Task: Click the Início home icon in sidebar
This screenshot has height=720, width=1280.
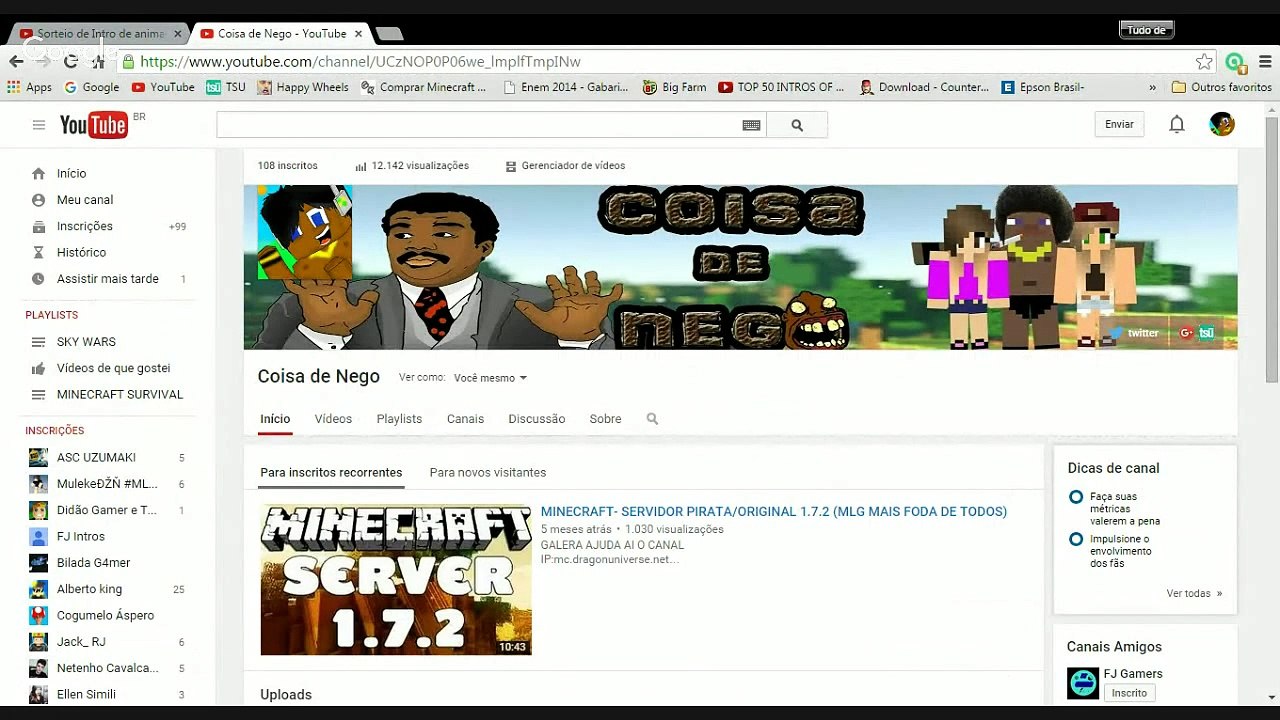Action: click(38, 173)
